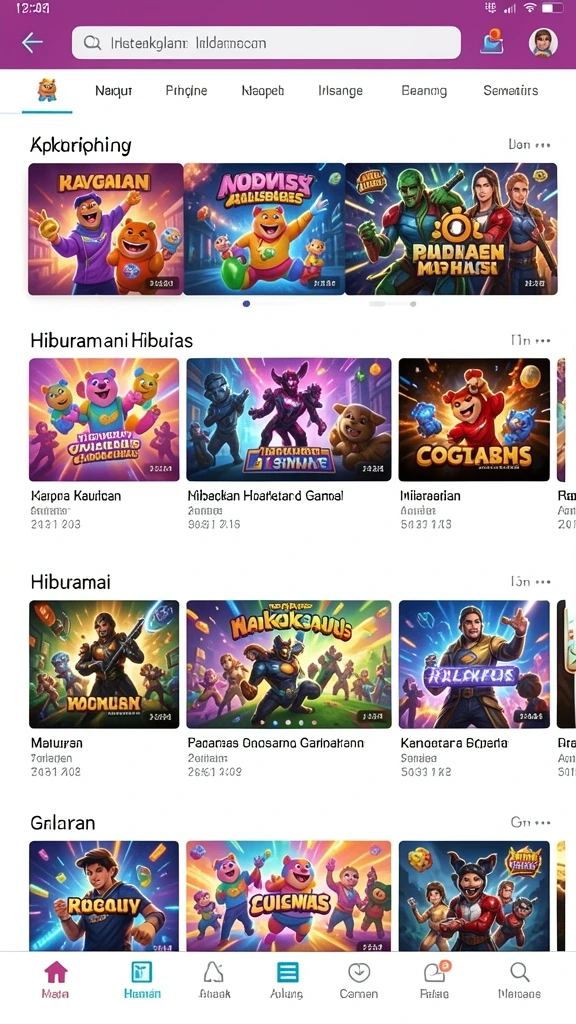Tap the bell icon in bottom navigation
This screenshot has height=1024, width=576.
click(214, 972)
